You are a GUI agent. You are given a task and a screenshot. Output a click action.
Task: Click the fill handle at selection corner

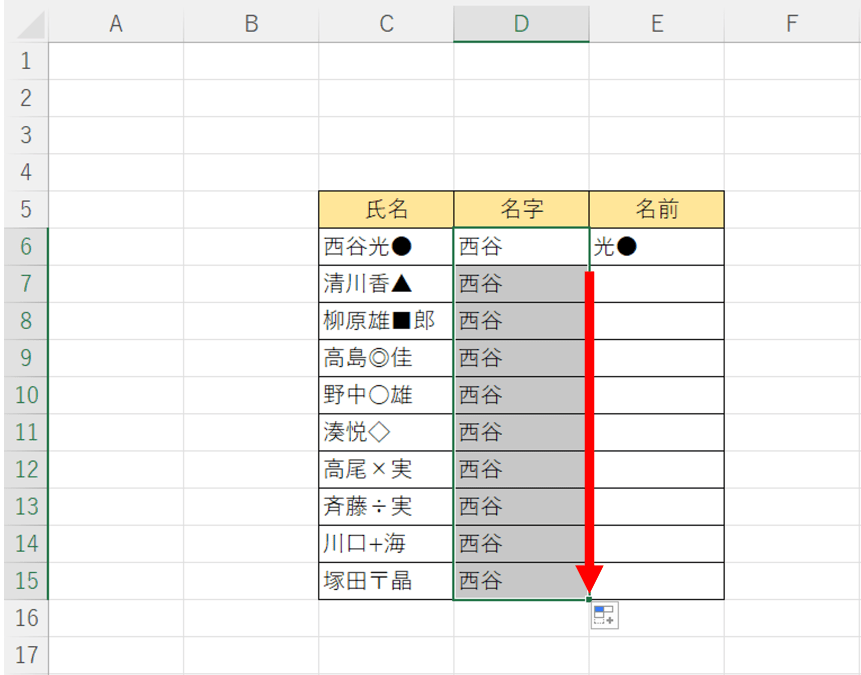pyautogui.click(x=589, y=599)
